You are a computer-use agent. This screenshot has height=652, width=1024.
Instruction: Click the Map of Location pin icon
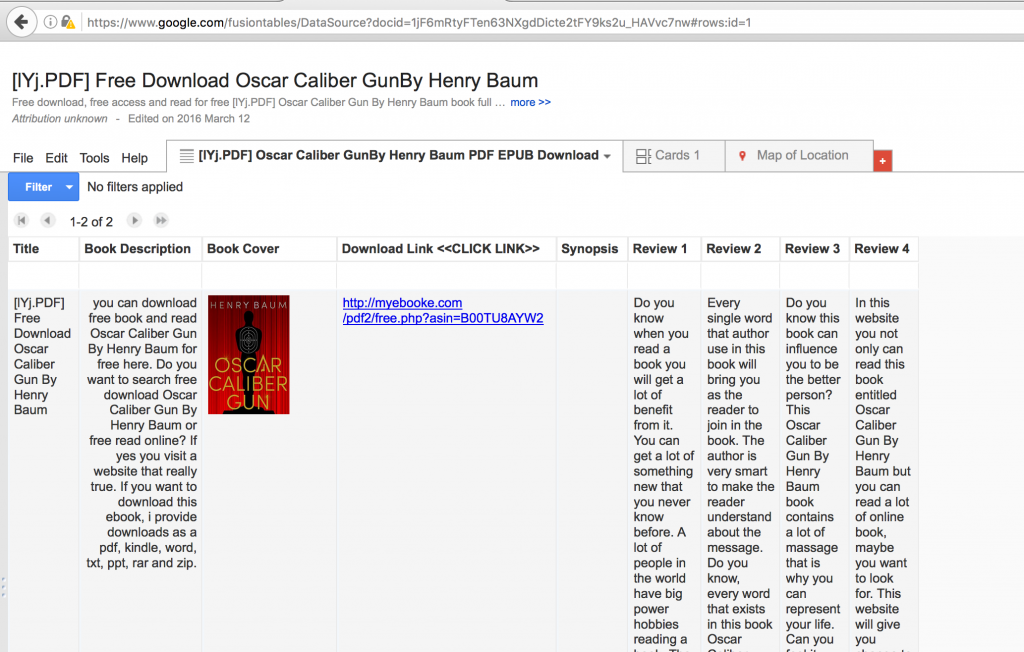tap(742, 156)
